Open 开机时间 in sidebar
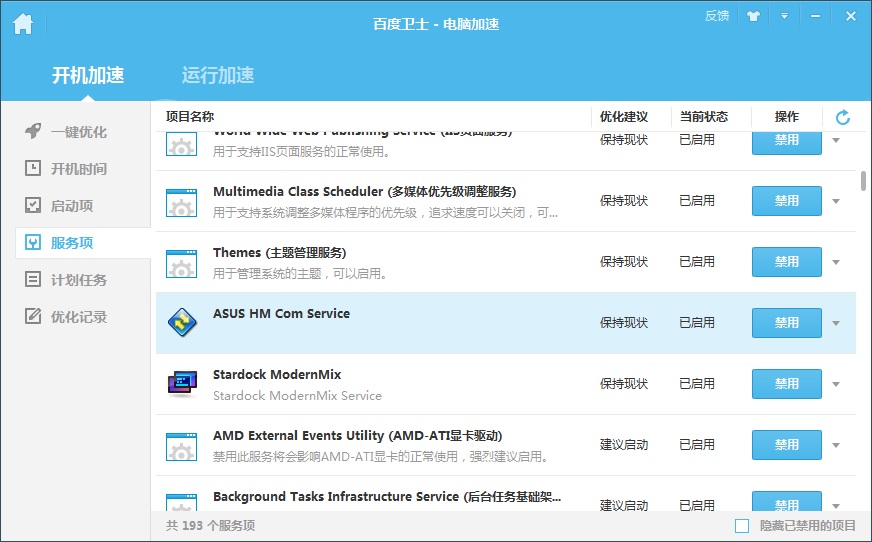The width and height of the screenshot is (872, 542). (x=79, y=169)
